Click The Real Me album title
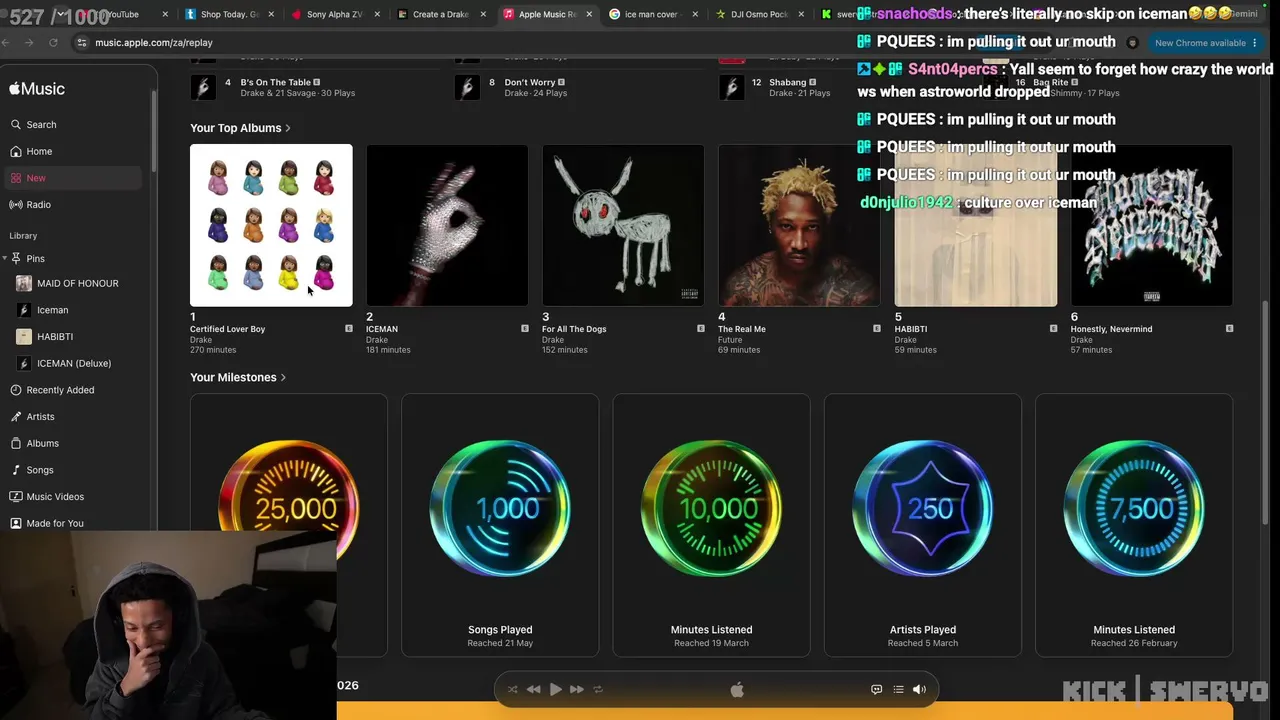The height and width of the screenshot is (720, 1280). pos(742,329)
